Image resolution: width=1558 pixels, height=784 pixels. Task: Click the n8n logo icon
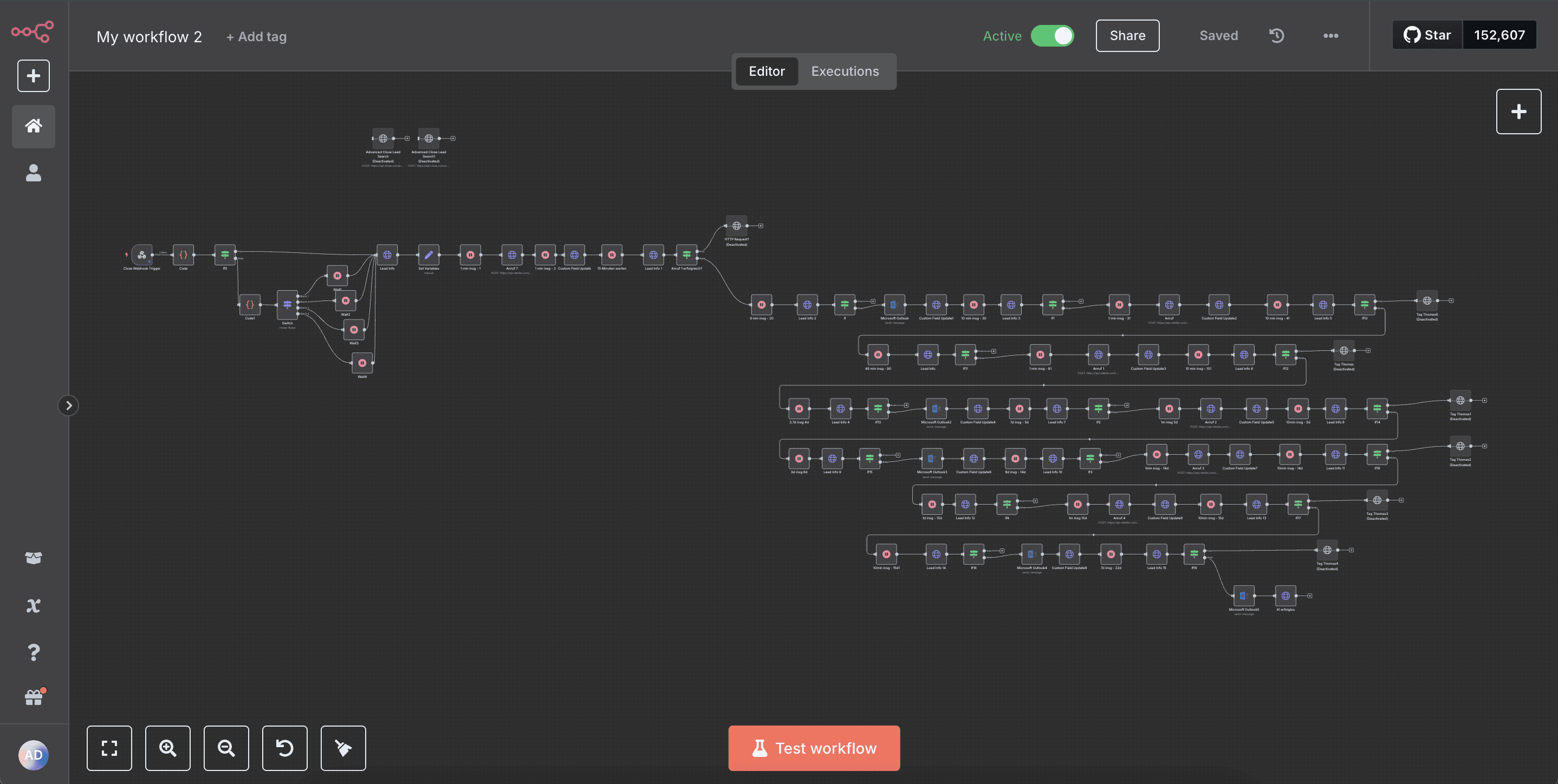pos(33,31)
